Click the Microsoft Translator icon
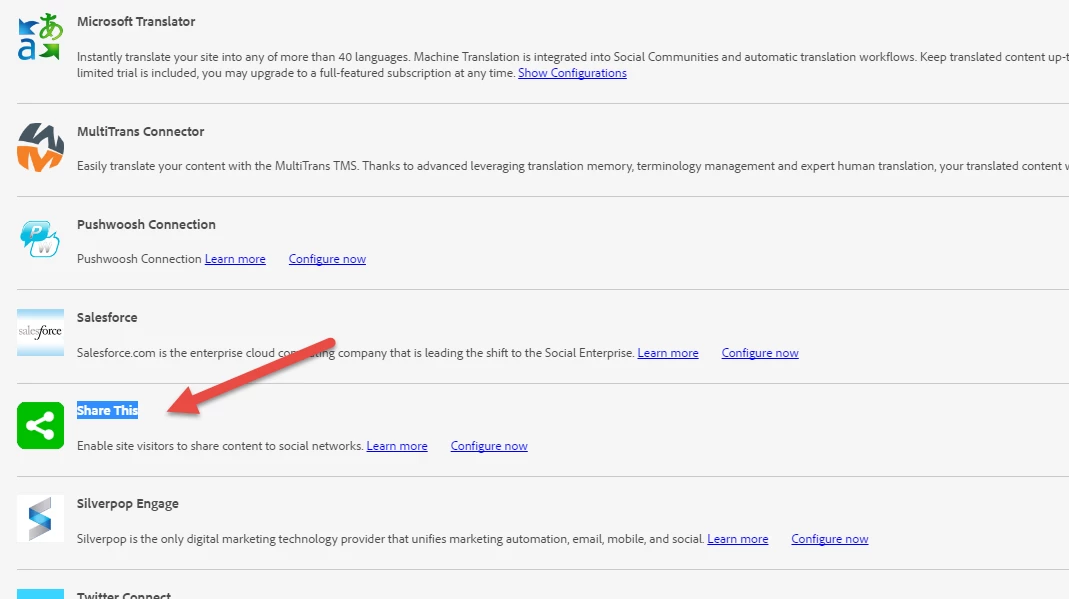1069x599 pixels. click(x=40, y=37)
